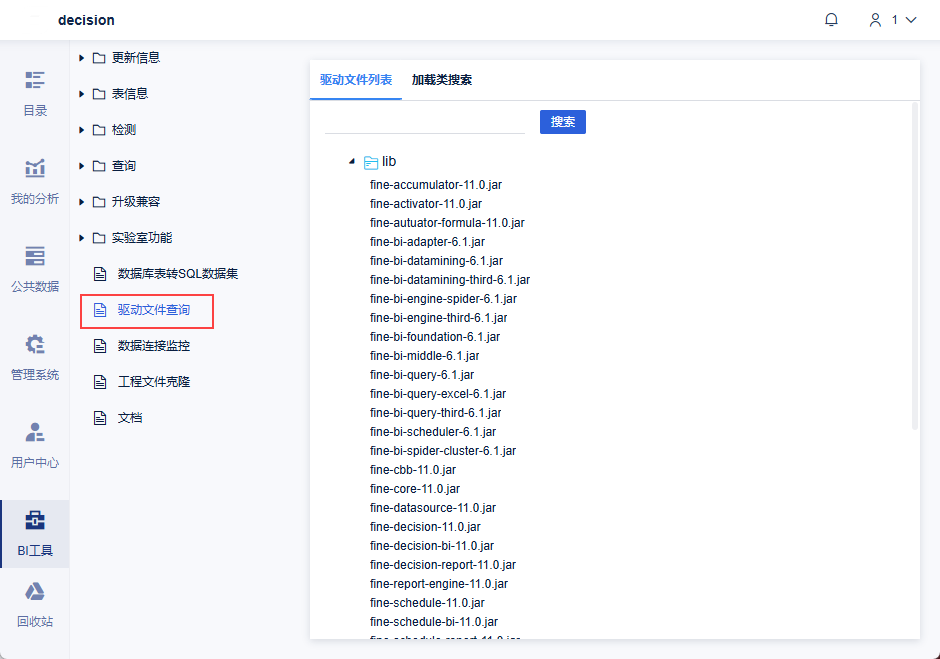Select fine-bi-query-excel-6.1.jar
This screenshot has height=659, width=940.
(438, 393)
